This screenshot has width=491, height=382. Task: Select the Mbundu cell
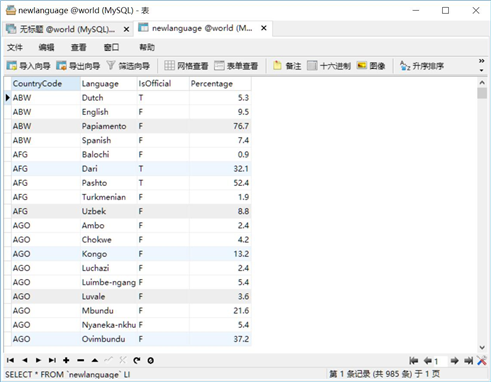(109, 311)
